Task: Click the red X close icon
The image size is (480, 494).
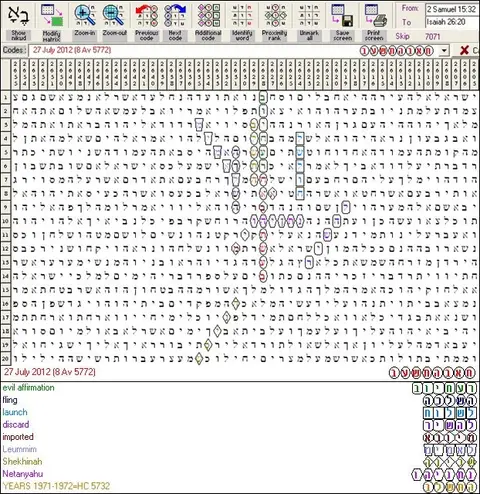Action: (464, 50)
